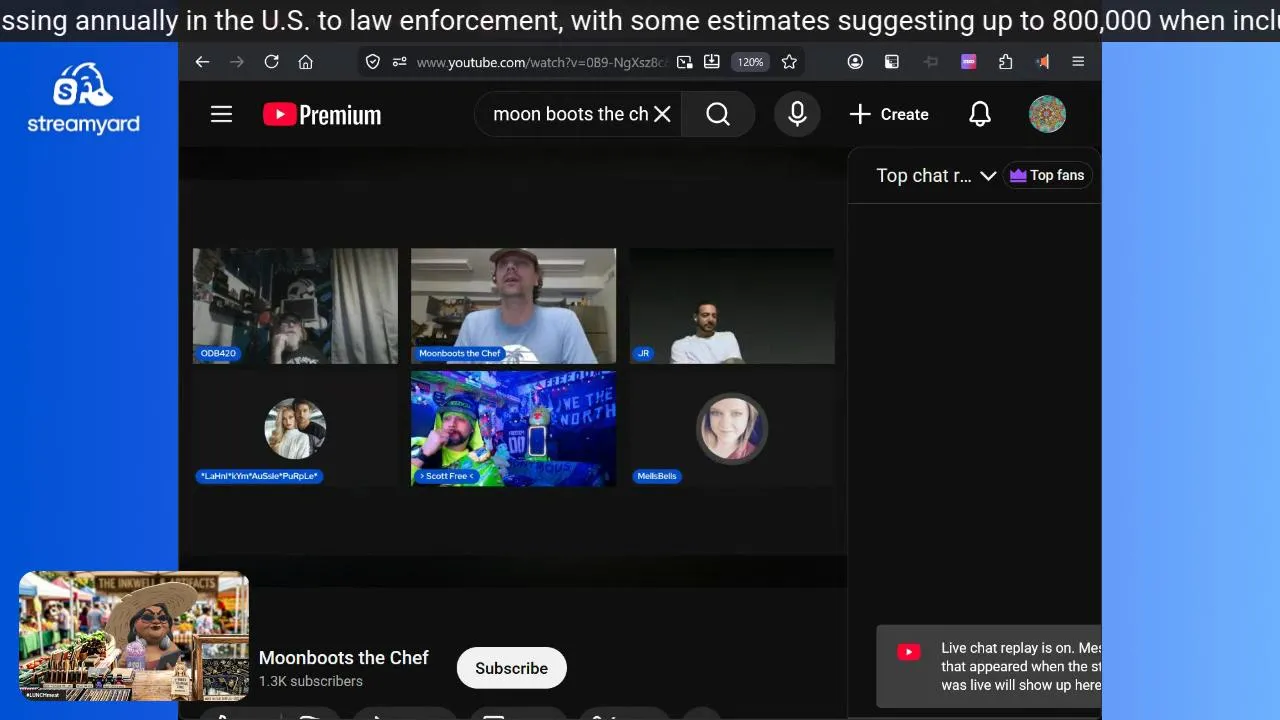This screenshot has width=1280, height=720.
Task: Click the 'Moonboots the Chef' tile name label
Action: [459, 353]
